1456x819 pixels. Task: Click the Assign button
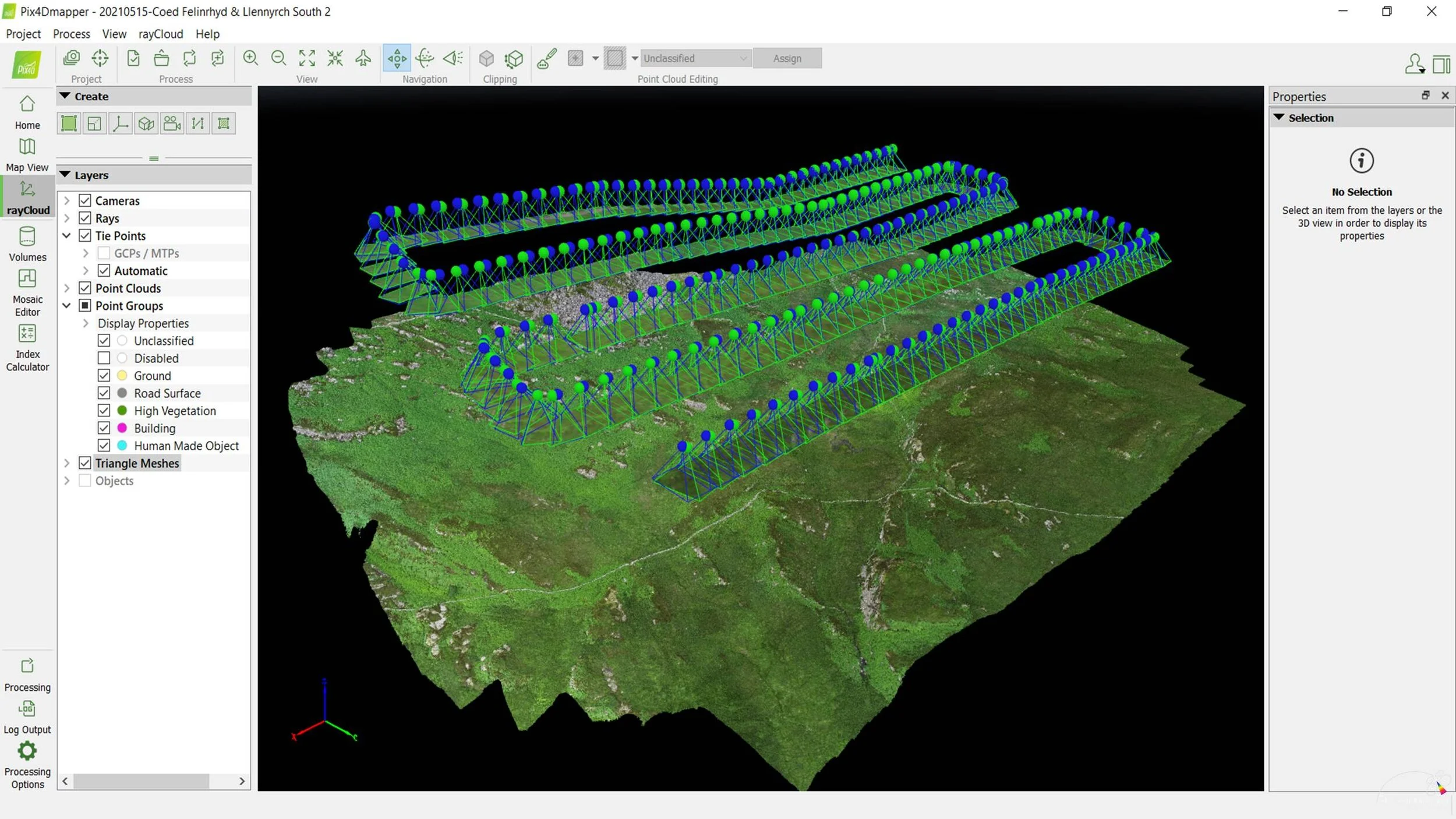787,58
